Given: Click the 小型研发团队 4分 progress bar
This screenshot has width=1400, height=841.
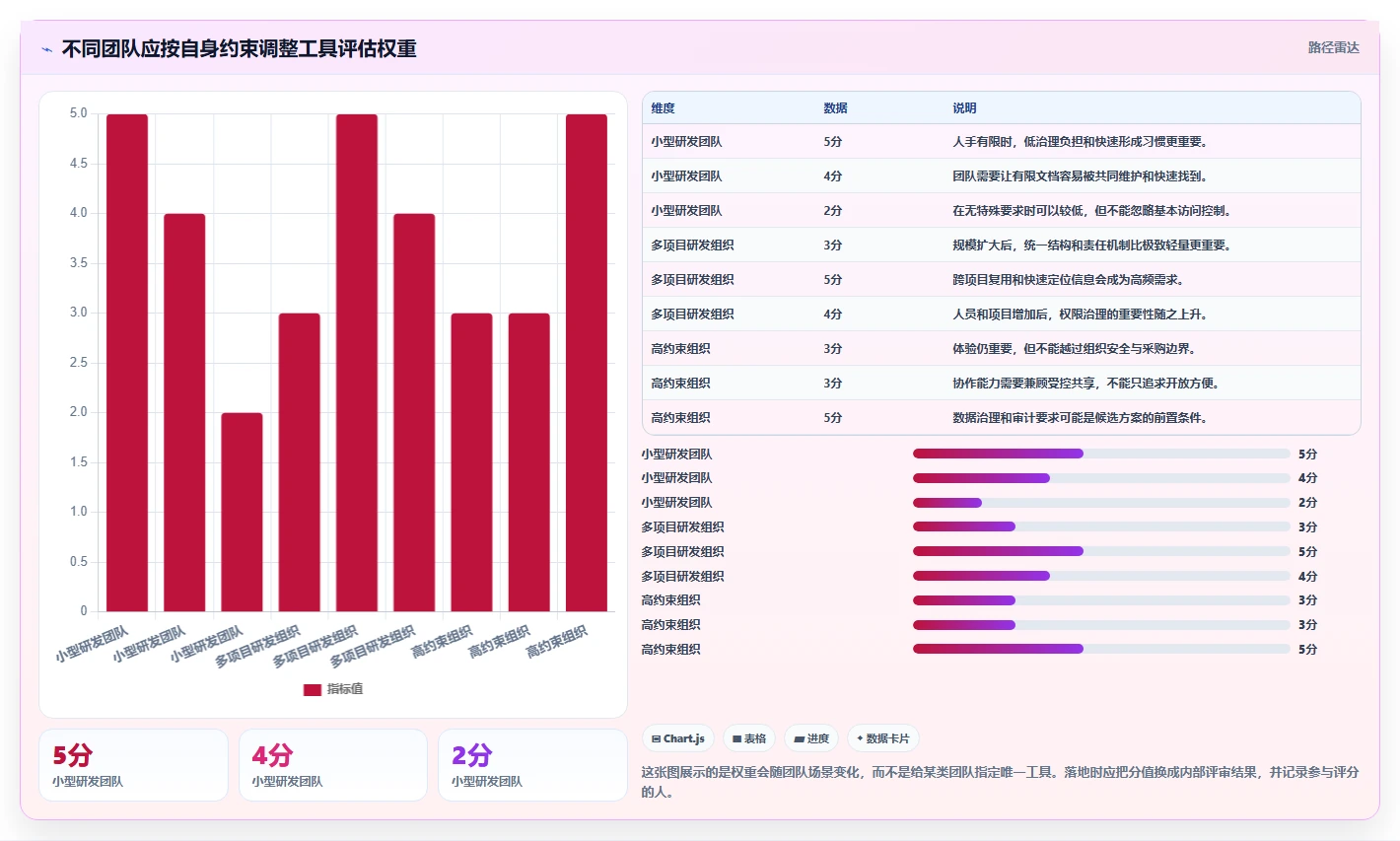Looking at the screenshot, I should pos(1101,478).
